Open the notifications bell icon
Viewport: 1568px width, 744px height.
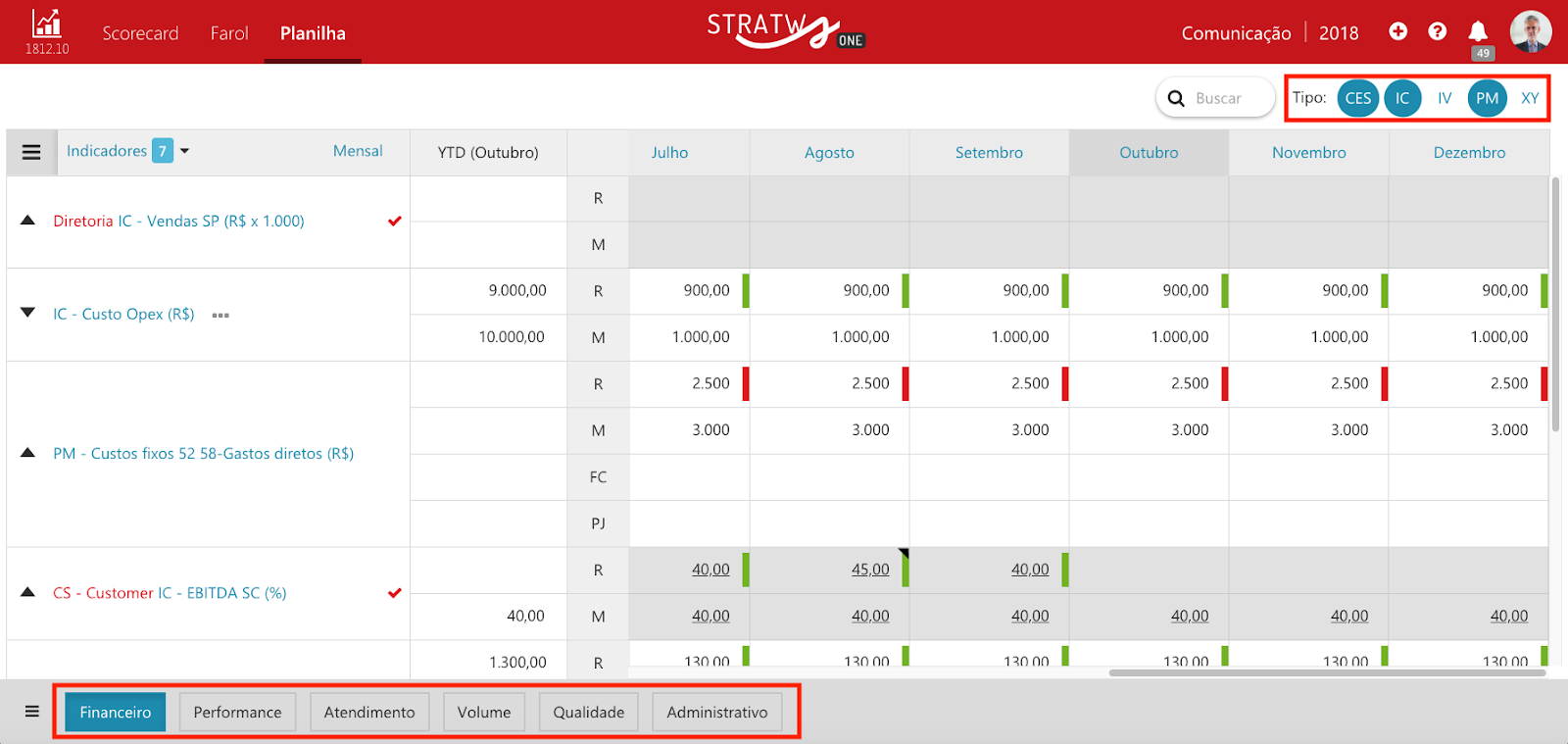tap(1478, 31)
